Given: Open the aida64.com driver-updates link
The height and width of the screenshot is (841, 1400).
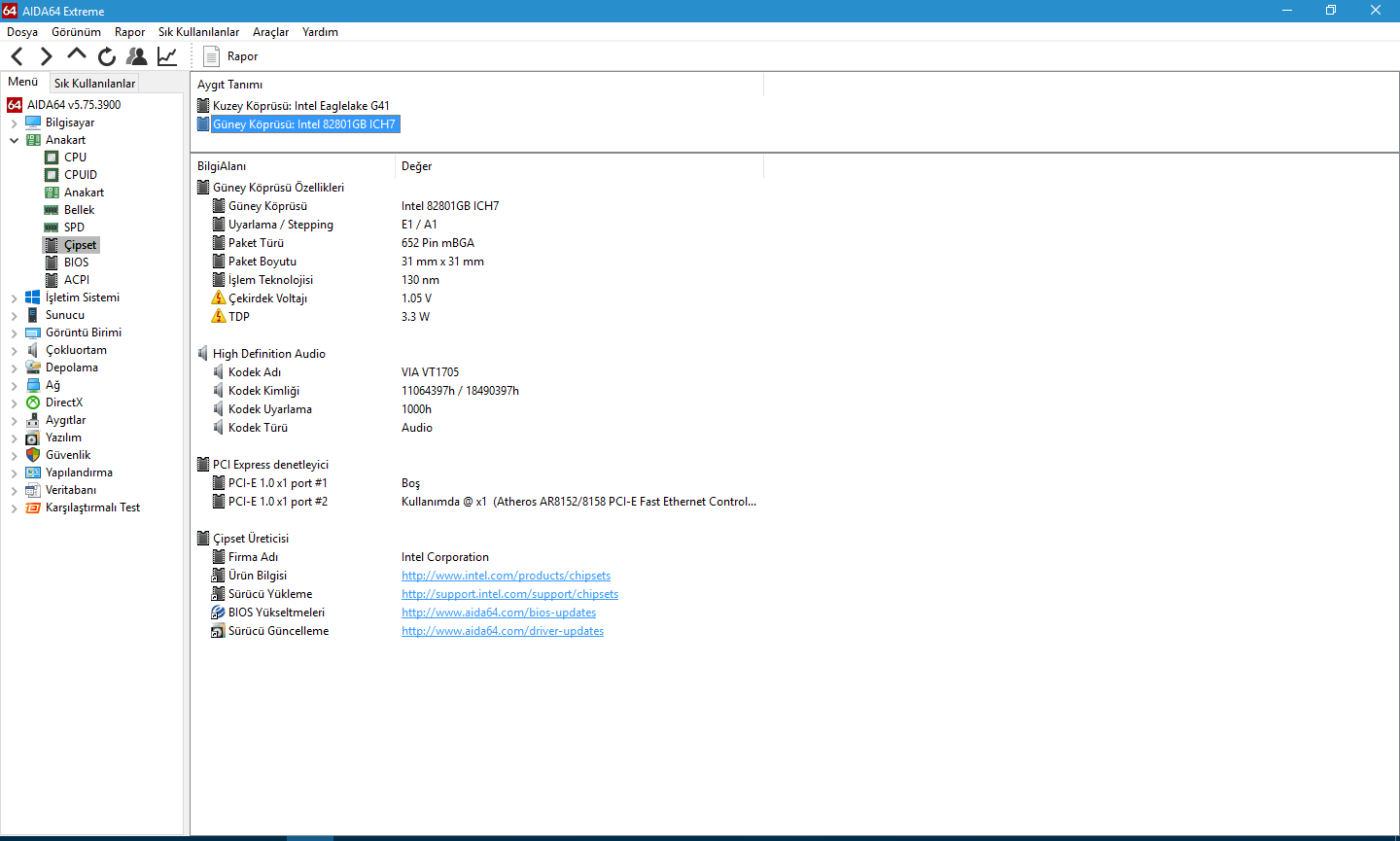Looking at the screenshot, I should point(503,631).
